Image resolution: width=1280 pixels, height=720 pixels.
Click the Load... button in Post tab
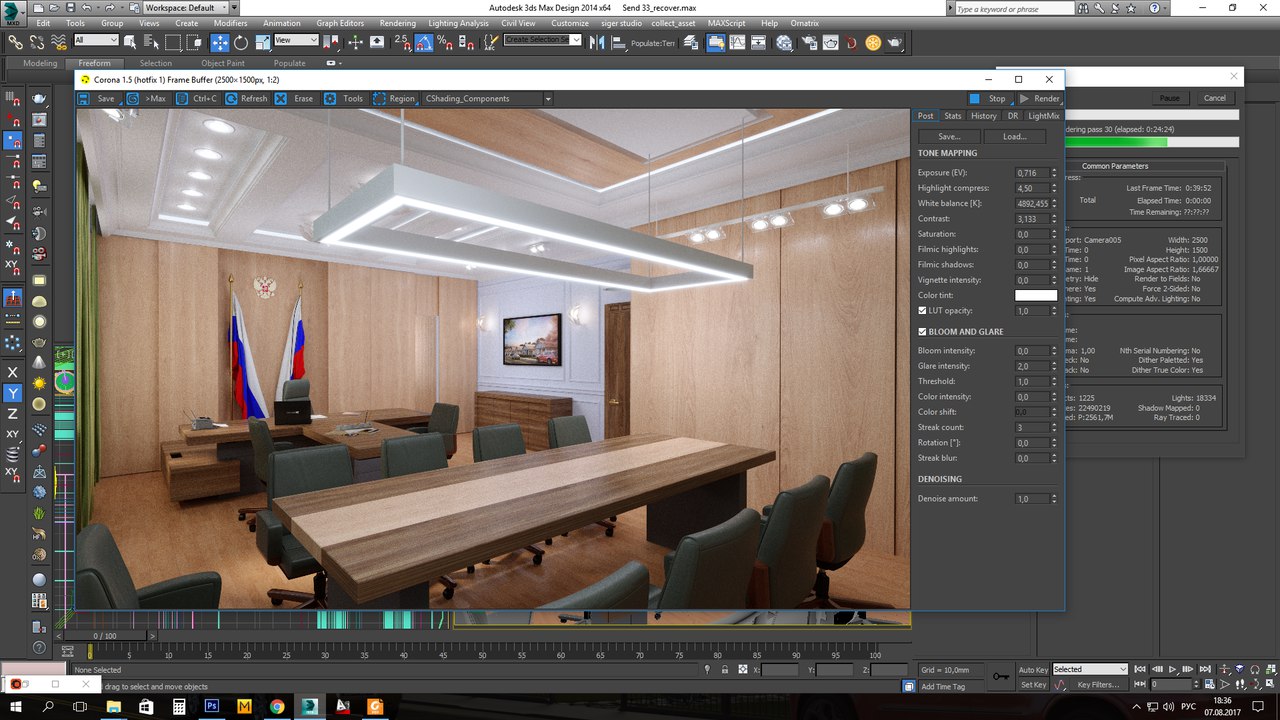(1014, 136)
